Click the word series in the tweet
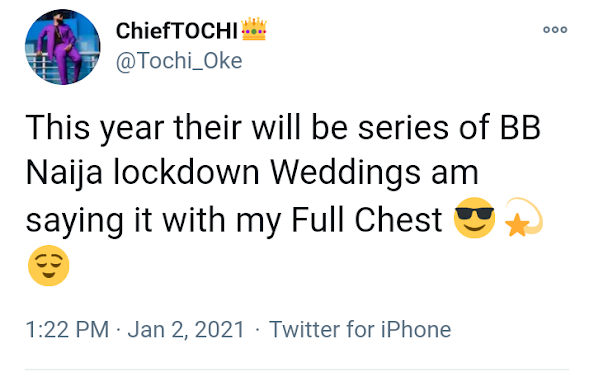 coord(403,128)
